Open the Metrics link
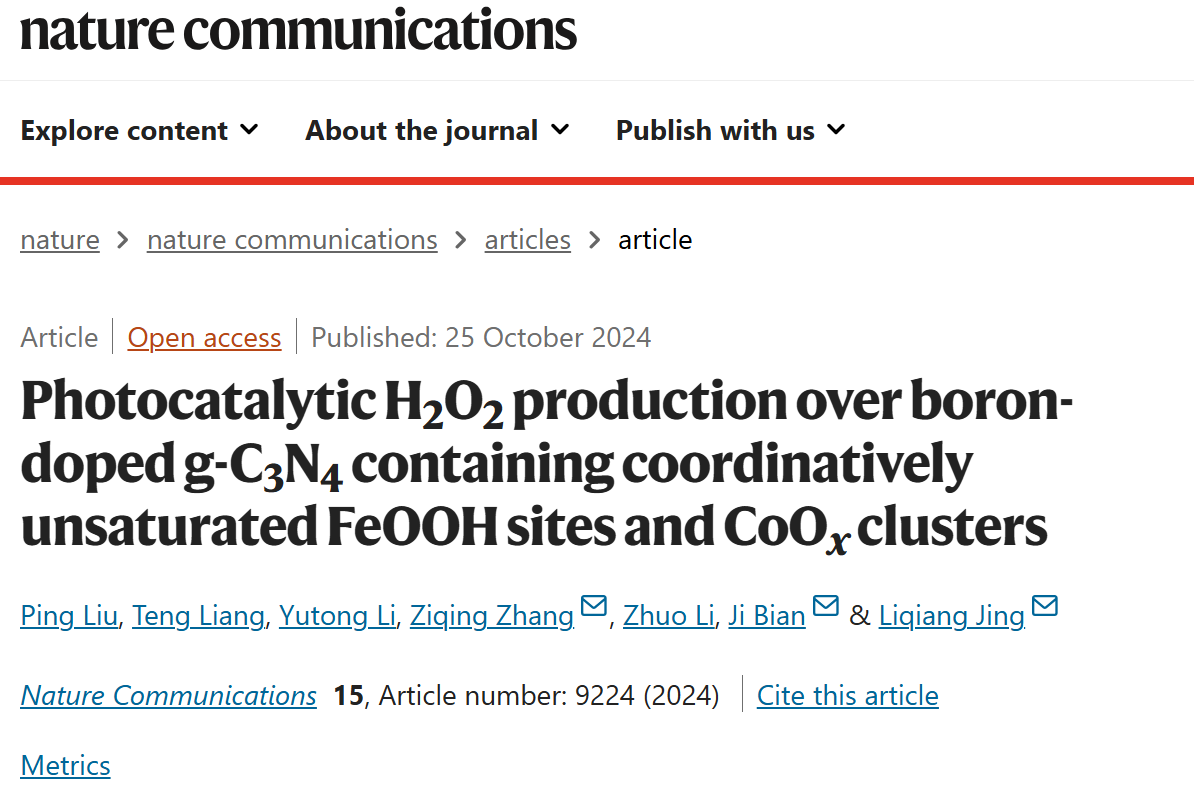Viewport: 1194px width, 795px height. coord(65,765)
